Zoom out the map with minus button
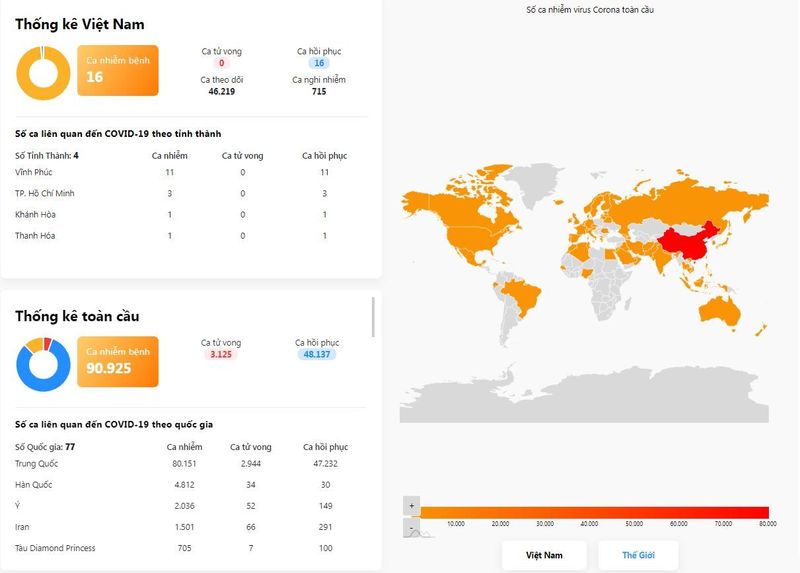 tap(411, 526)
